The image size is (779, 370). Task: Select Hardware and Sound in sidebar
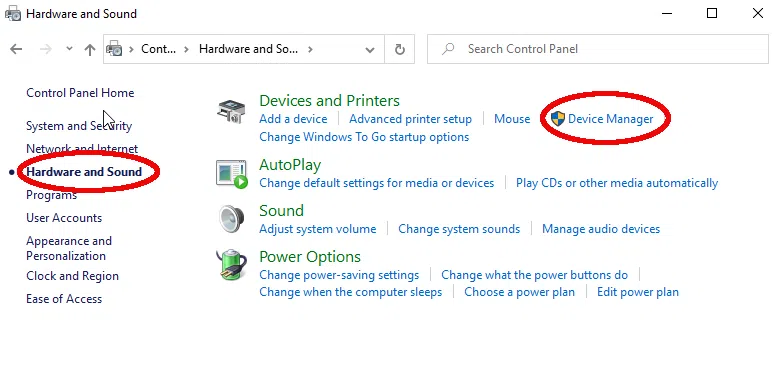[84, 172]
